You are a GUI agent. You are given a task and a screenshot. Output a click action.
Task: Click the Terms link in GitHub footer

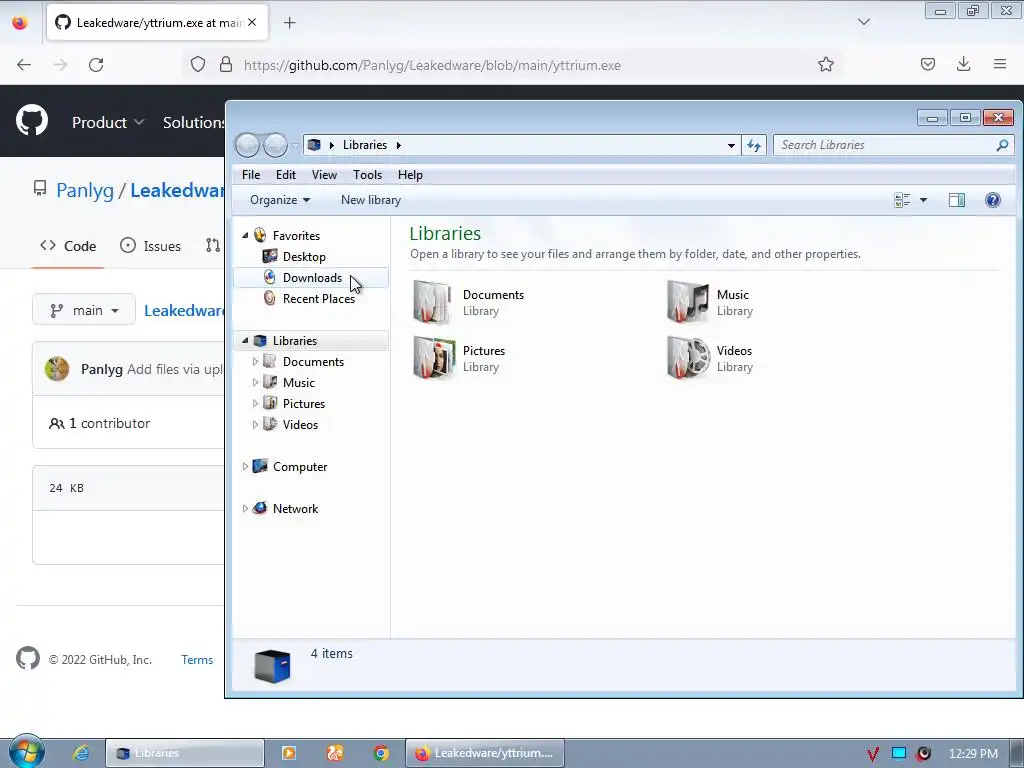coord(197,660)
